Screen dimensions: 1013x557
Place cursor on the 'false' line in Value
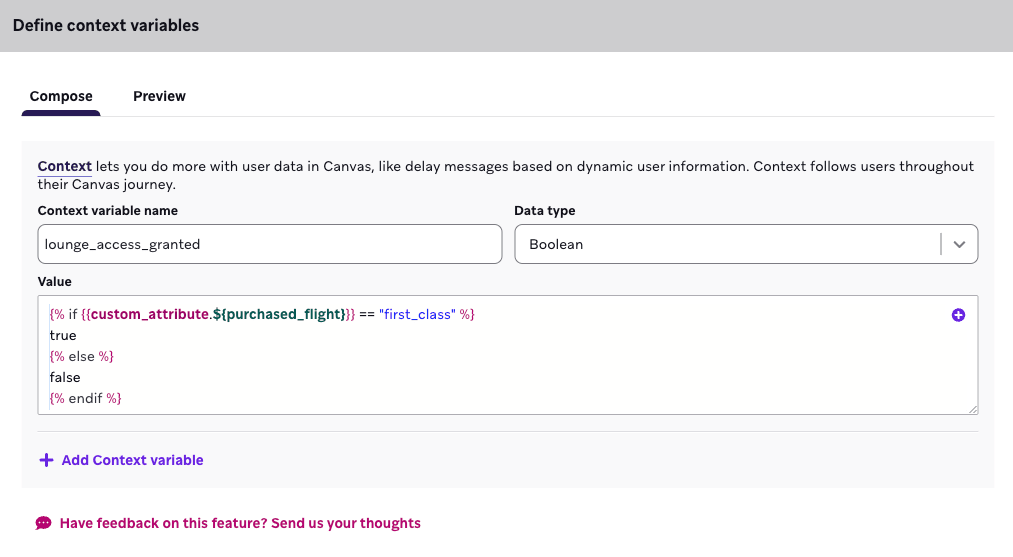[65, 377]
